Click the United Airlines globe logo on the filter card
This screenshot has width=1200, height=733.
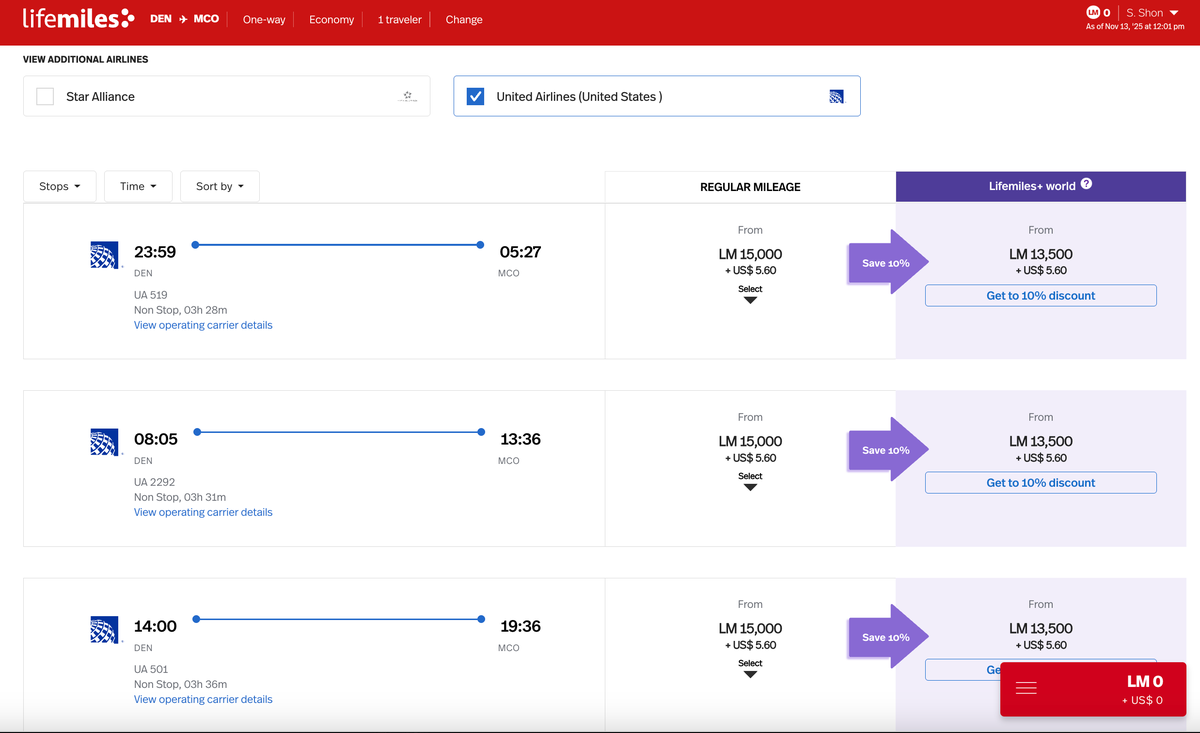tap(837, 96)
